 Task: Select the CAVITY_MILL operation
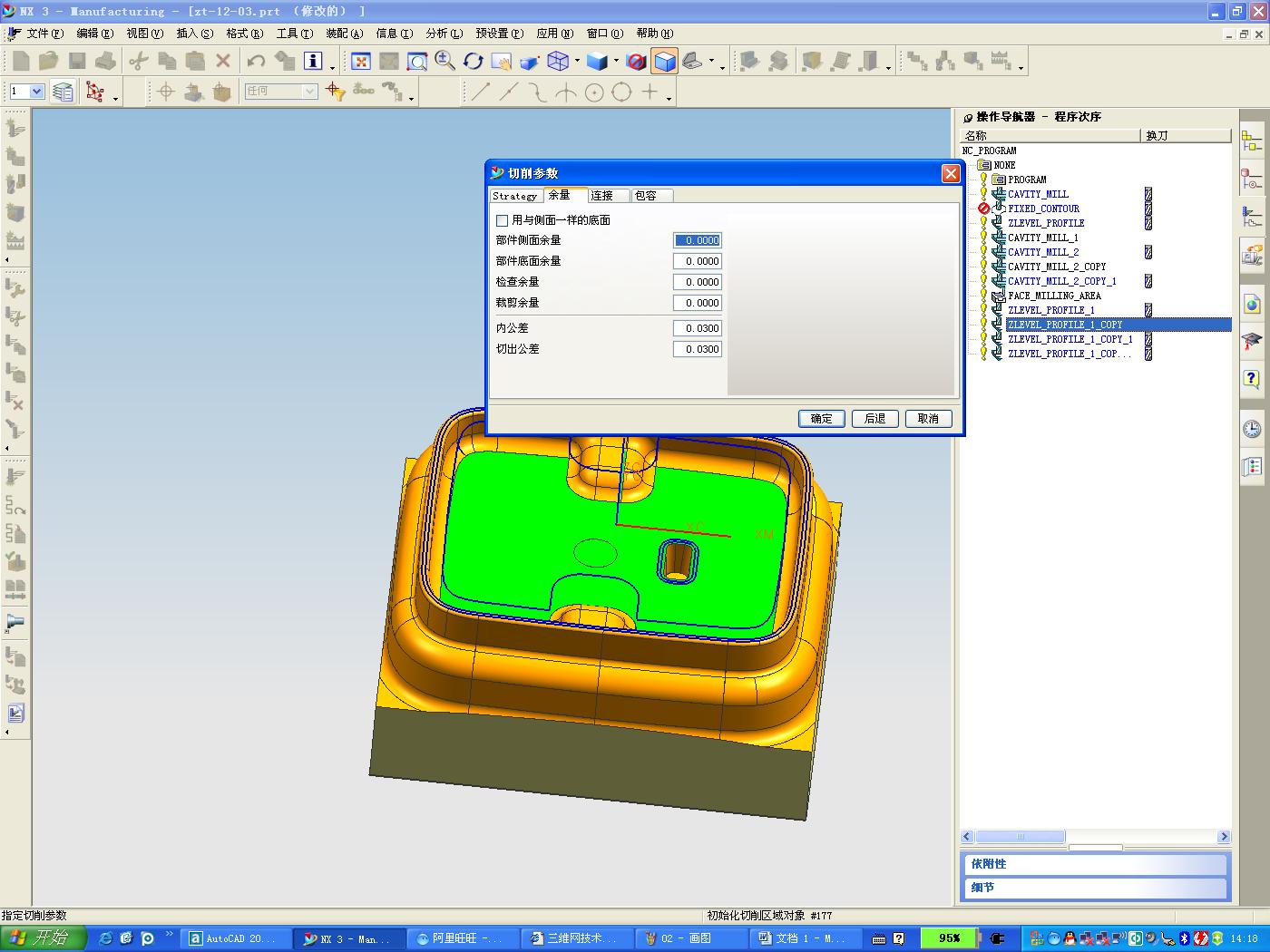pos(1038,194)
